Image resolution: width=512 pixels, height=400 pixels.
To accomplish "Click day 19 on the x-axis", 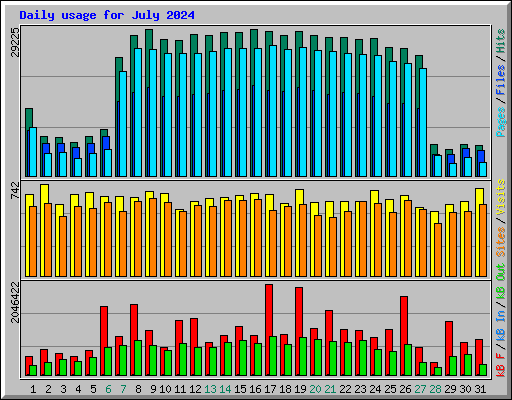I will [300, 389].
